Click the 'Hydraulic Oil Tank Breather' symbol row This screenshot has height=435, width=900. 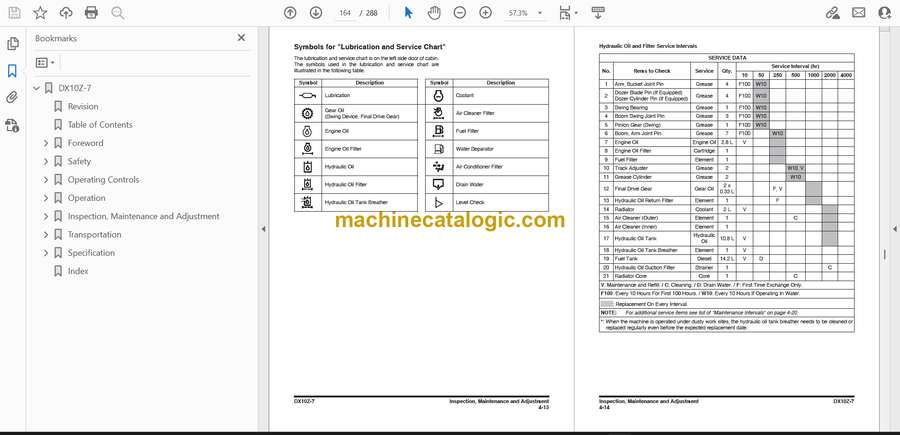tap(356, 203)
